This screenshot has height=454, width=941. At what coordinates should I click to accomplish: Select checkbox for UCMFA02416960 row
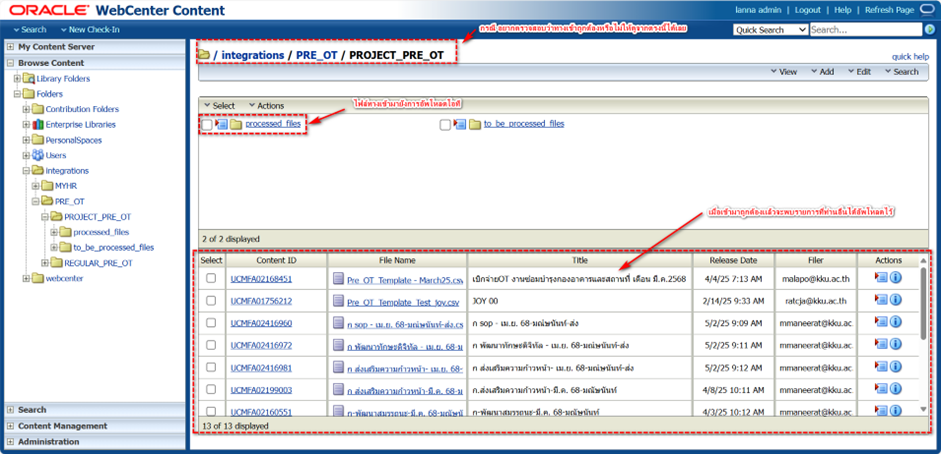pyautogui.click(x=210, y=323)
